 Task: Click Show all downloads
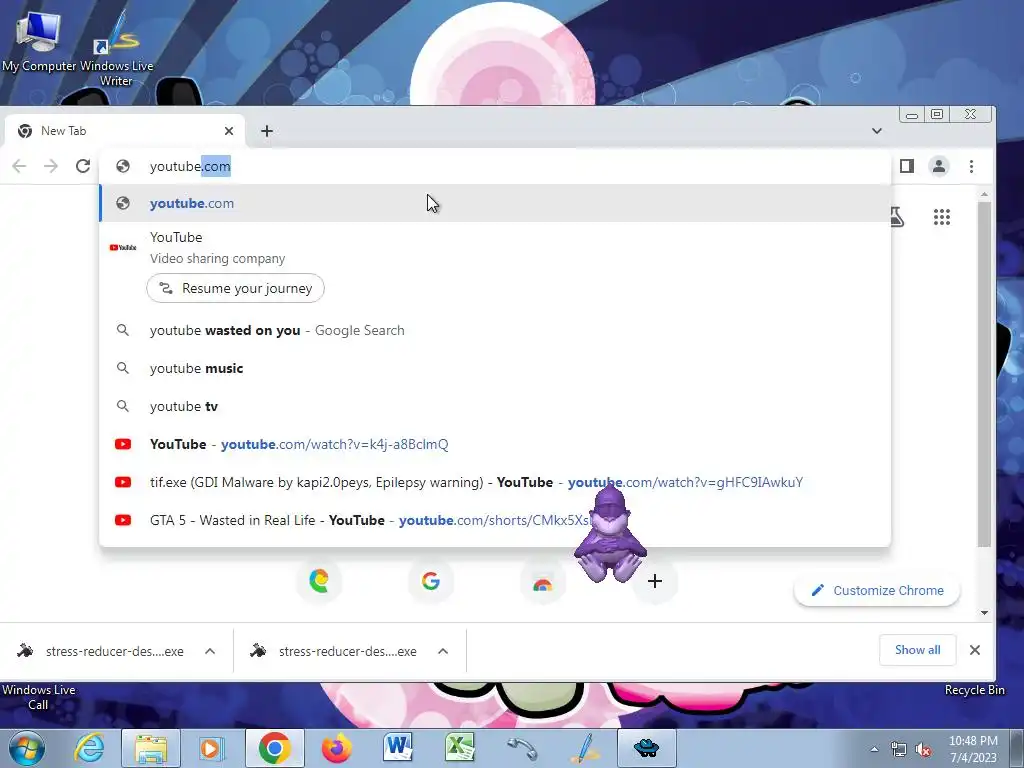point(917,650)
